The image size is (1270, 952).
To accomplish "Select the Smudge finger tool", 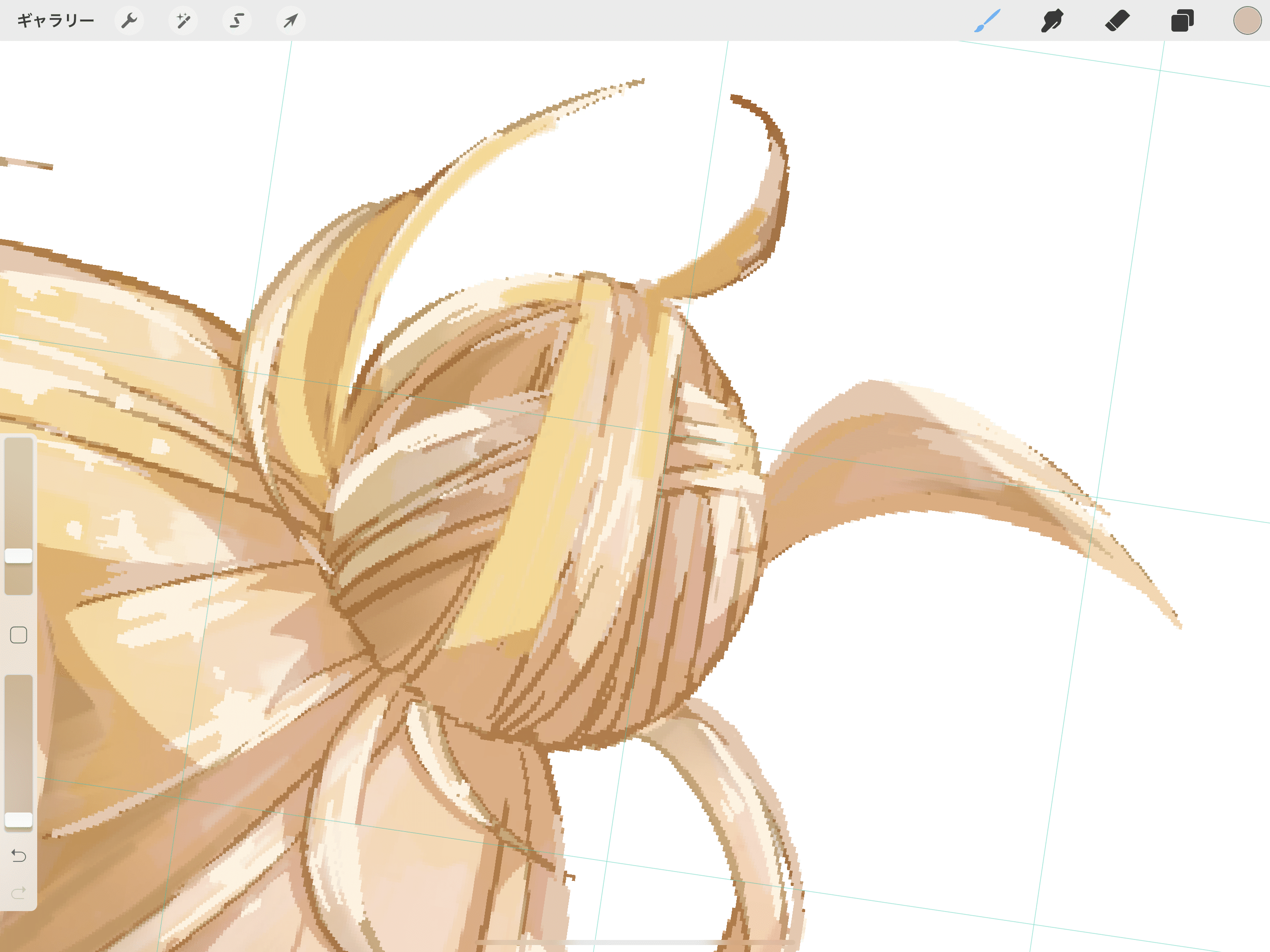I will tap(1052, 20).
